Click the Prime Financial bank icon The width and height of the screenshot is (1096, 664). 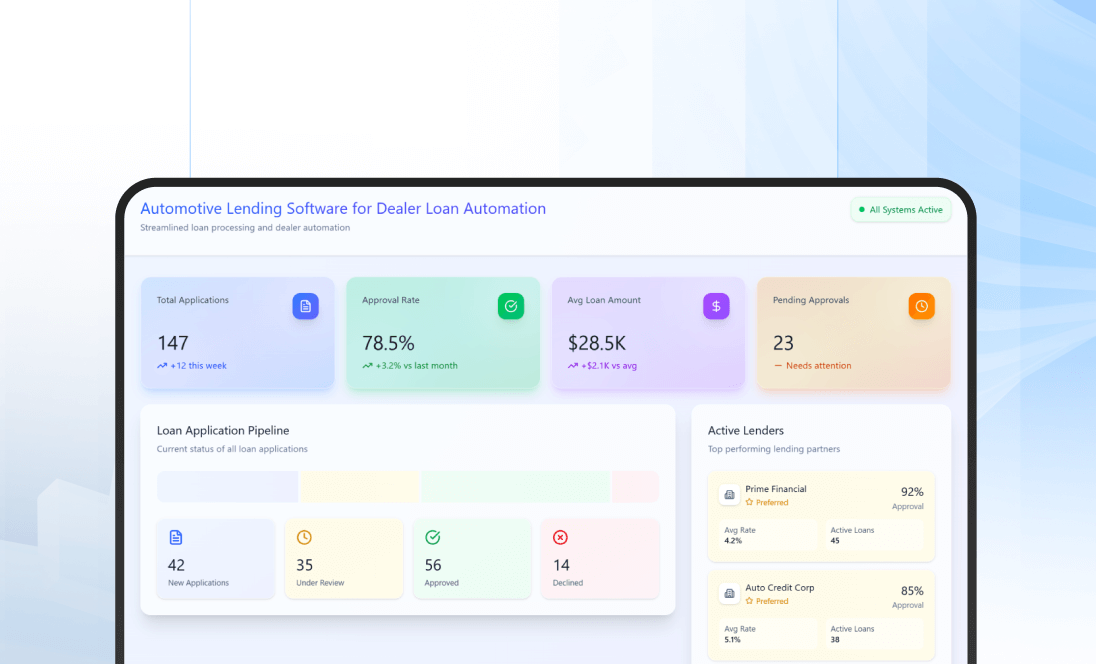coord(729,494)
